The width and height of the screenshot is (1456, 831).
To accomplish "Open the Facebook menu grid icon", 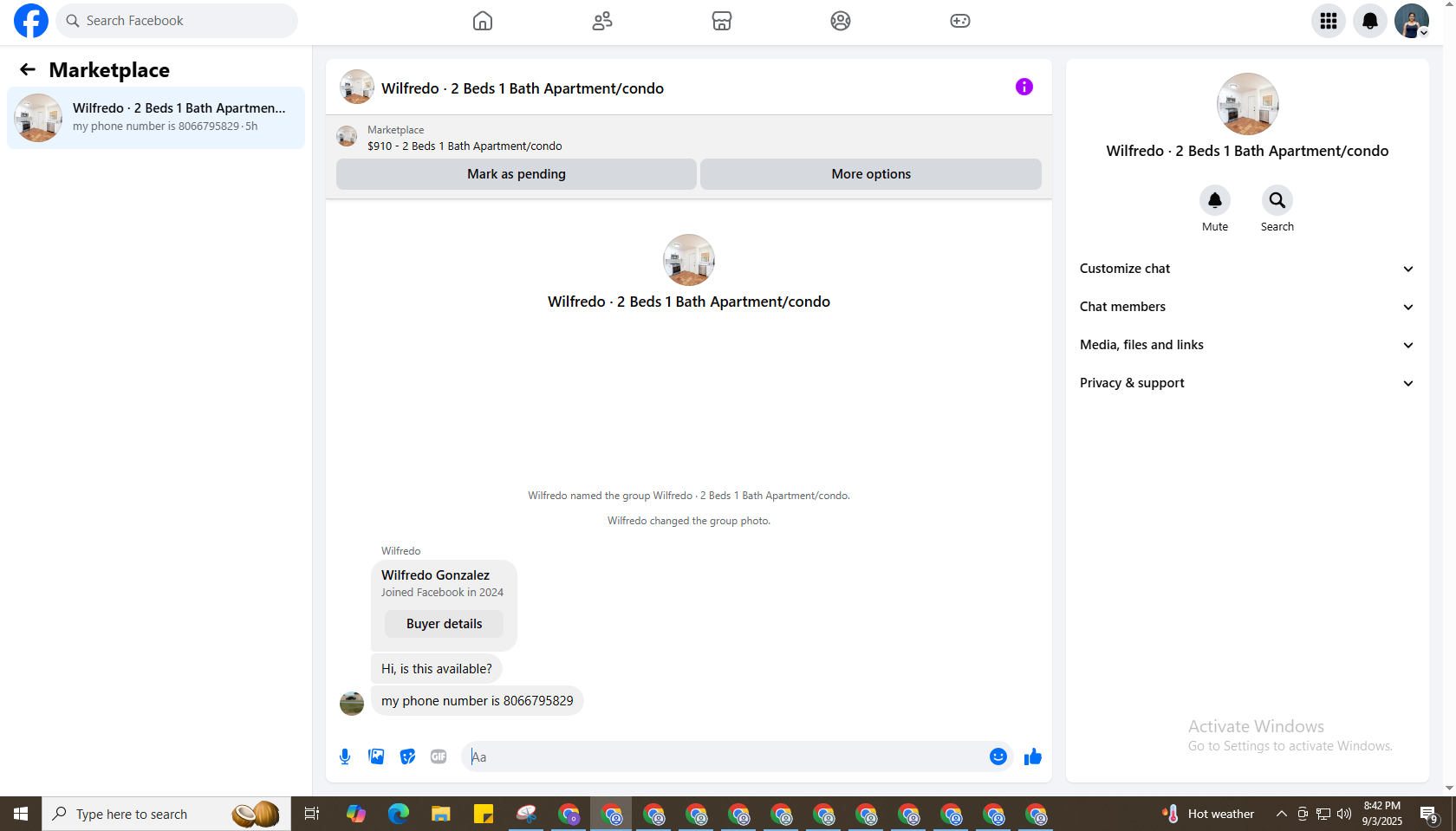I will (x=1329, y=21).
